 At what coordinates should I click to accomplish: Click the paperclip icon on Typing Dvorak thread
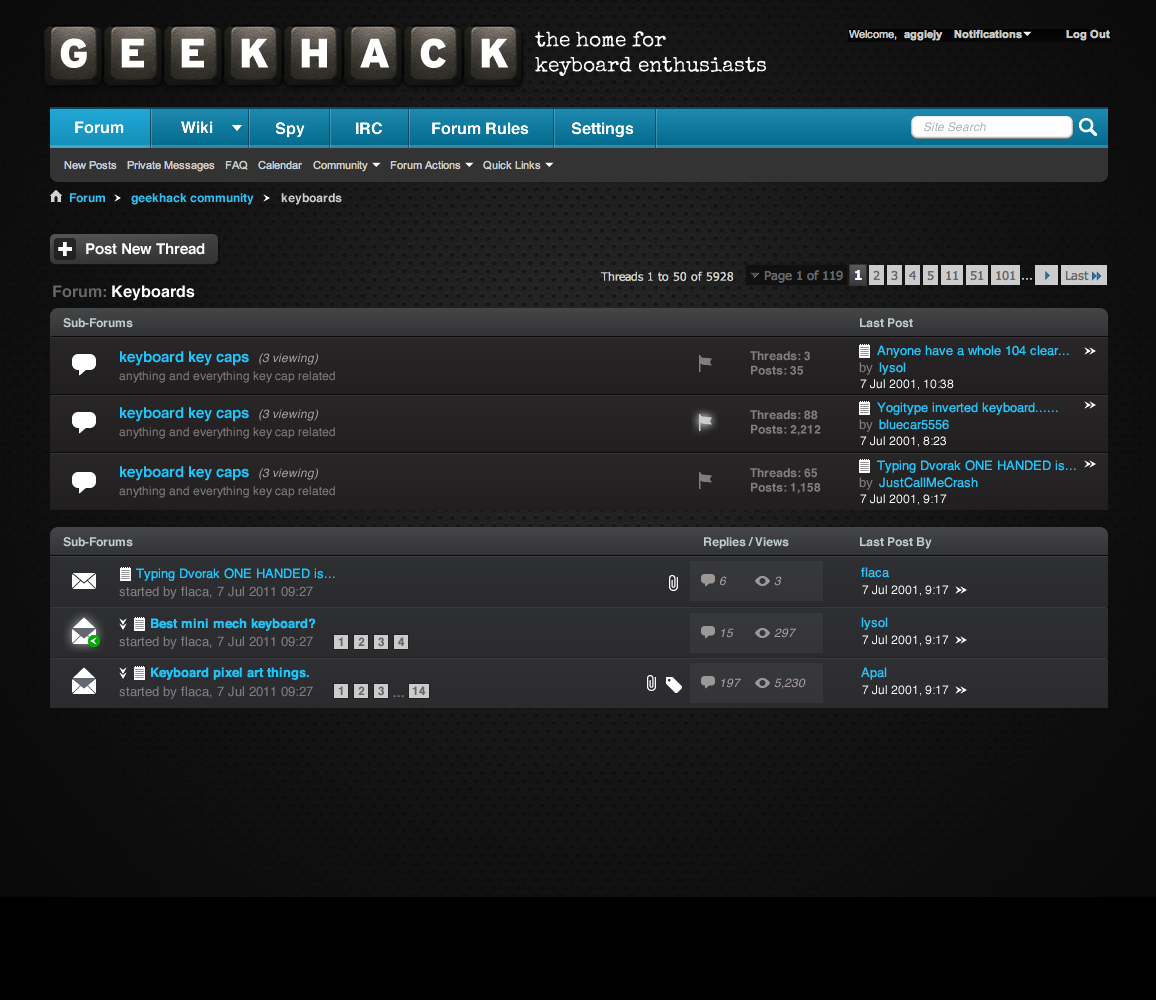(x=673, y=582)
